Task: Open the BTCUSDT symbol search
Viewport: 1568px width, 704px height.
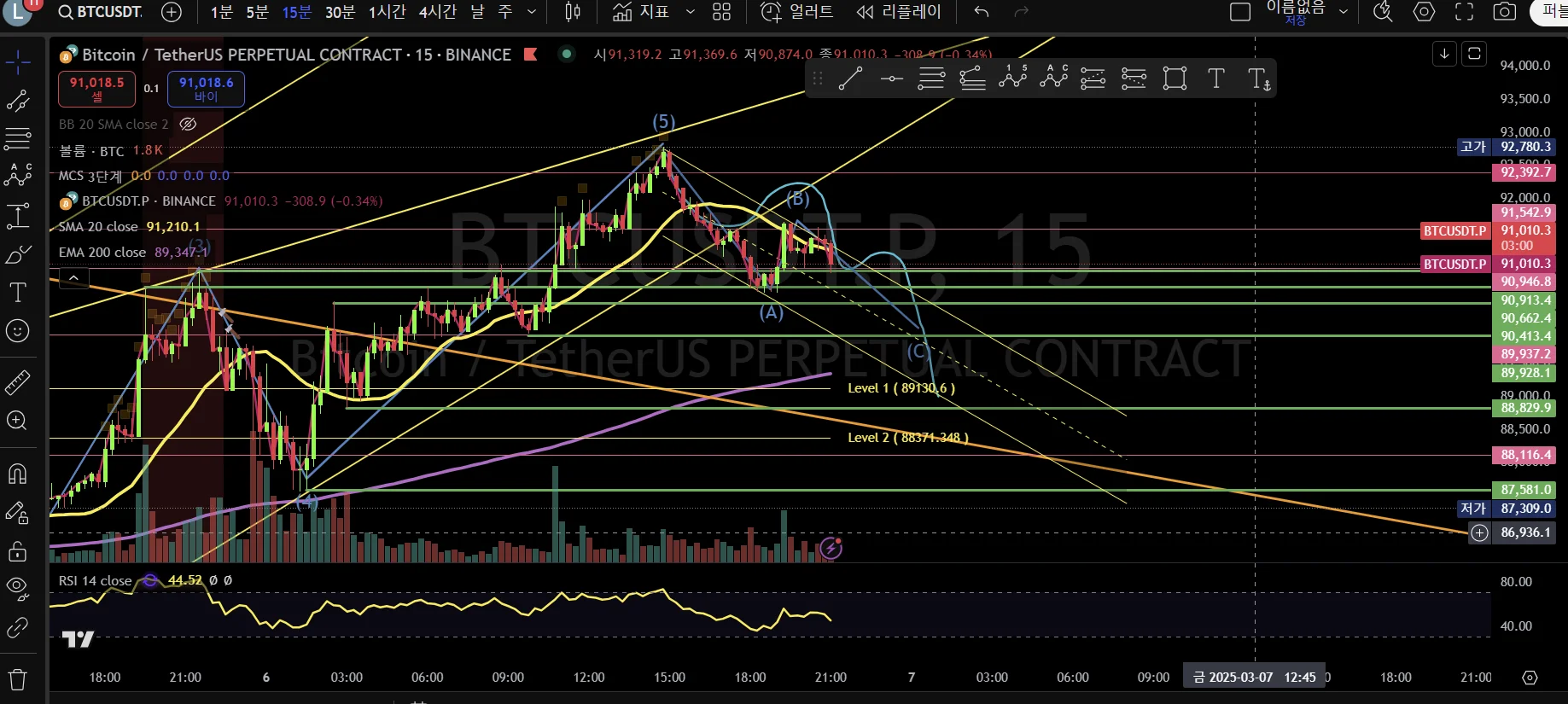Action: tap(99, 12)
